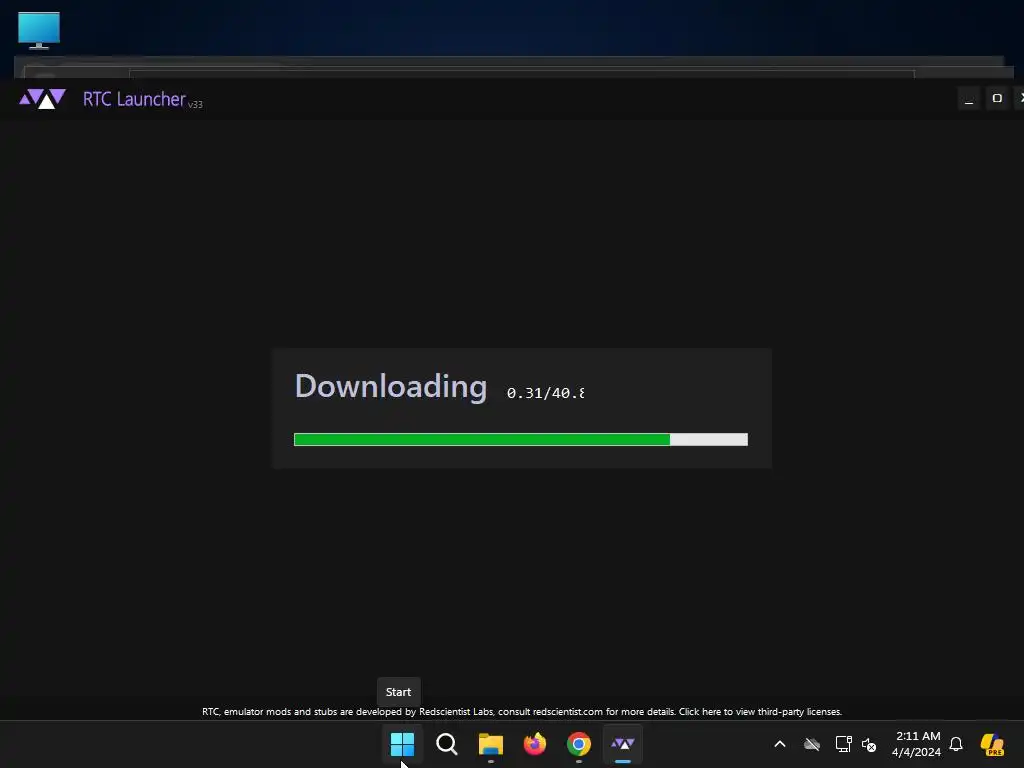Viewport: 1024px width, 768px height.
Task: Click the Downloading progress bar
Action: [520, 440]
